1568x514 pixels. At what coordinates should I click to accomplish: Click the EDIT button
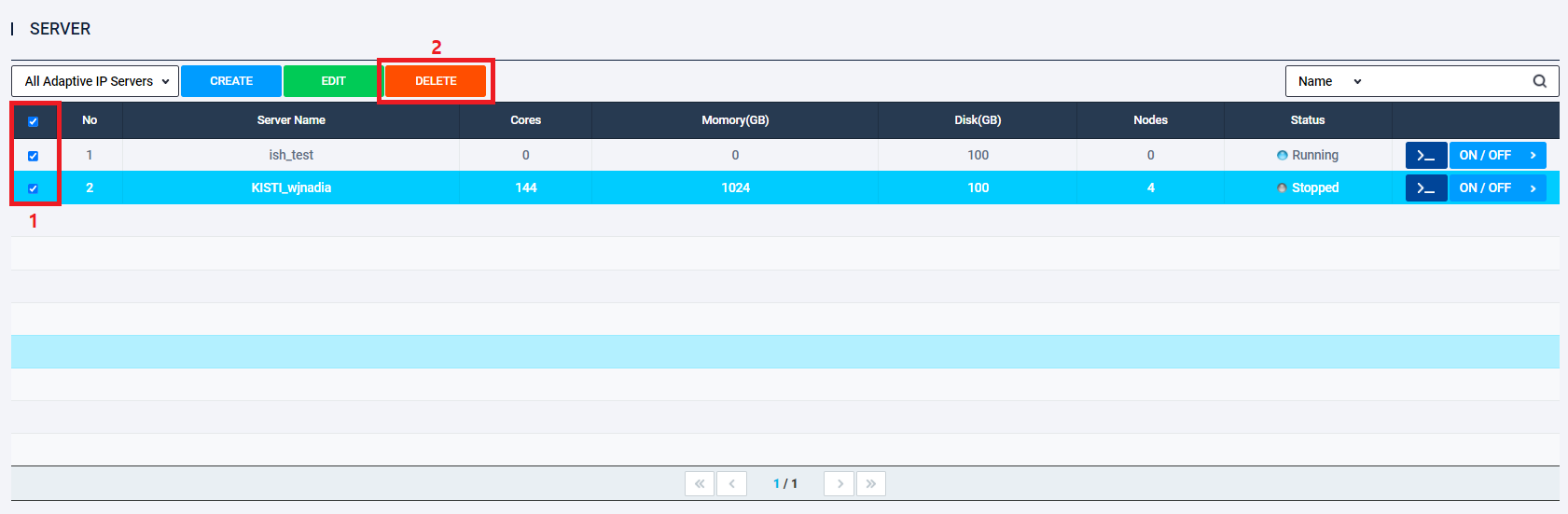tap(333, 81)
